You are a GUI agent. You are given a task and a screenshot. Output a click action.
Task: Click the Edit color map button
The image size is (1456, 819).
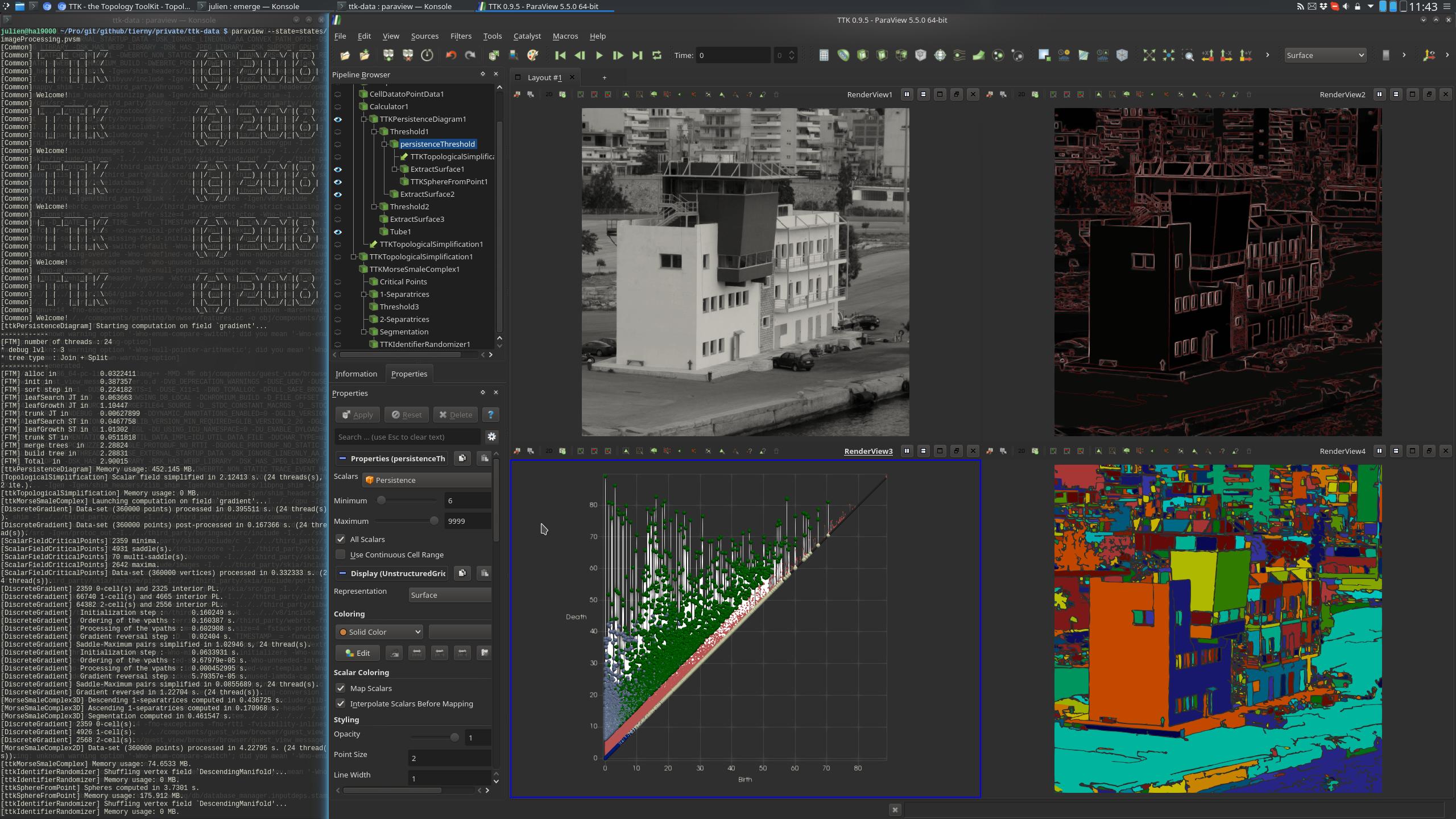358,653
